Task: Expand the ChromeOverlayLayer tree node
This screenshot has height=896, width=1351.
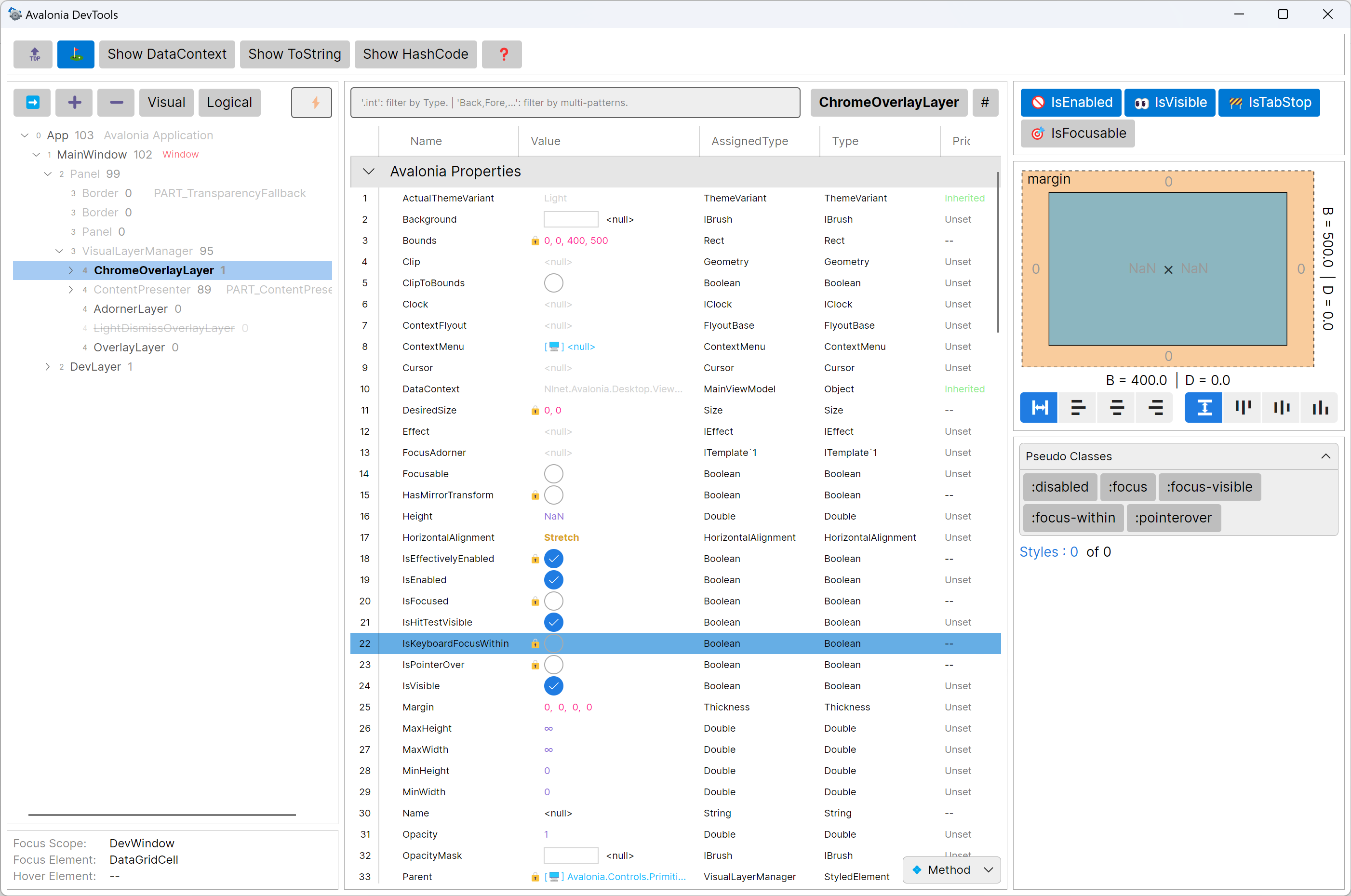Action: [70, 270]
